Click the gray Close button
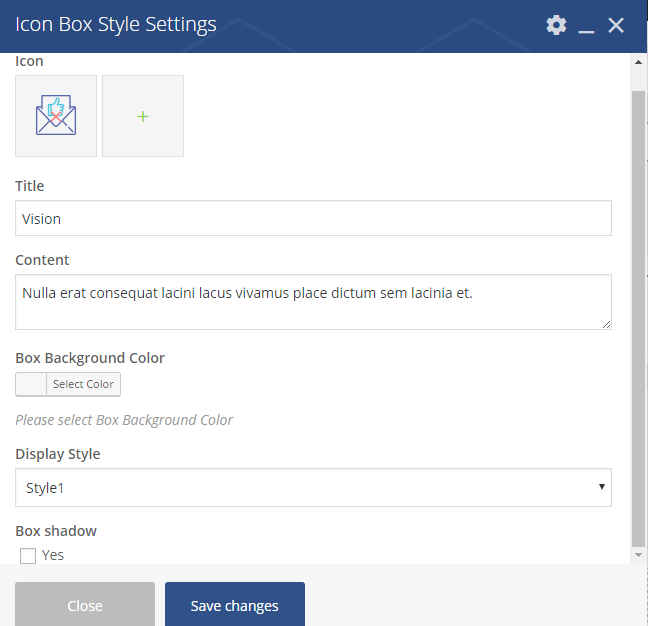This screenshot has width=648, height=626. [x=85, y=605]
